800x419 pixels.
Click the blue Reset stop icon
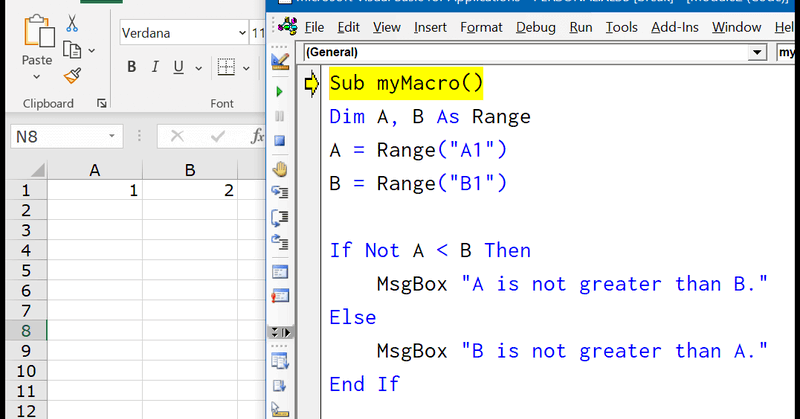pos(279,141)
